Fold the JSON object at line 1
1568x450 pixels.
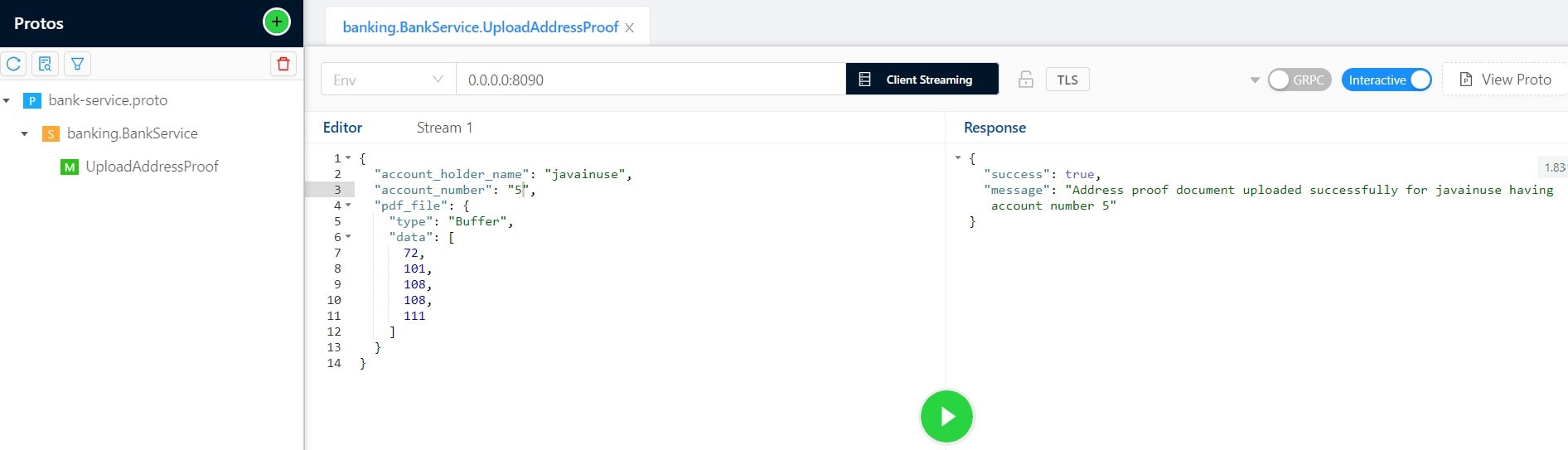[x=348, y=157]
